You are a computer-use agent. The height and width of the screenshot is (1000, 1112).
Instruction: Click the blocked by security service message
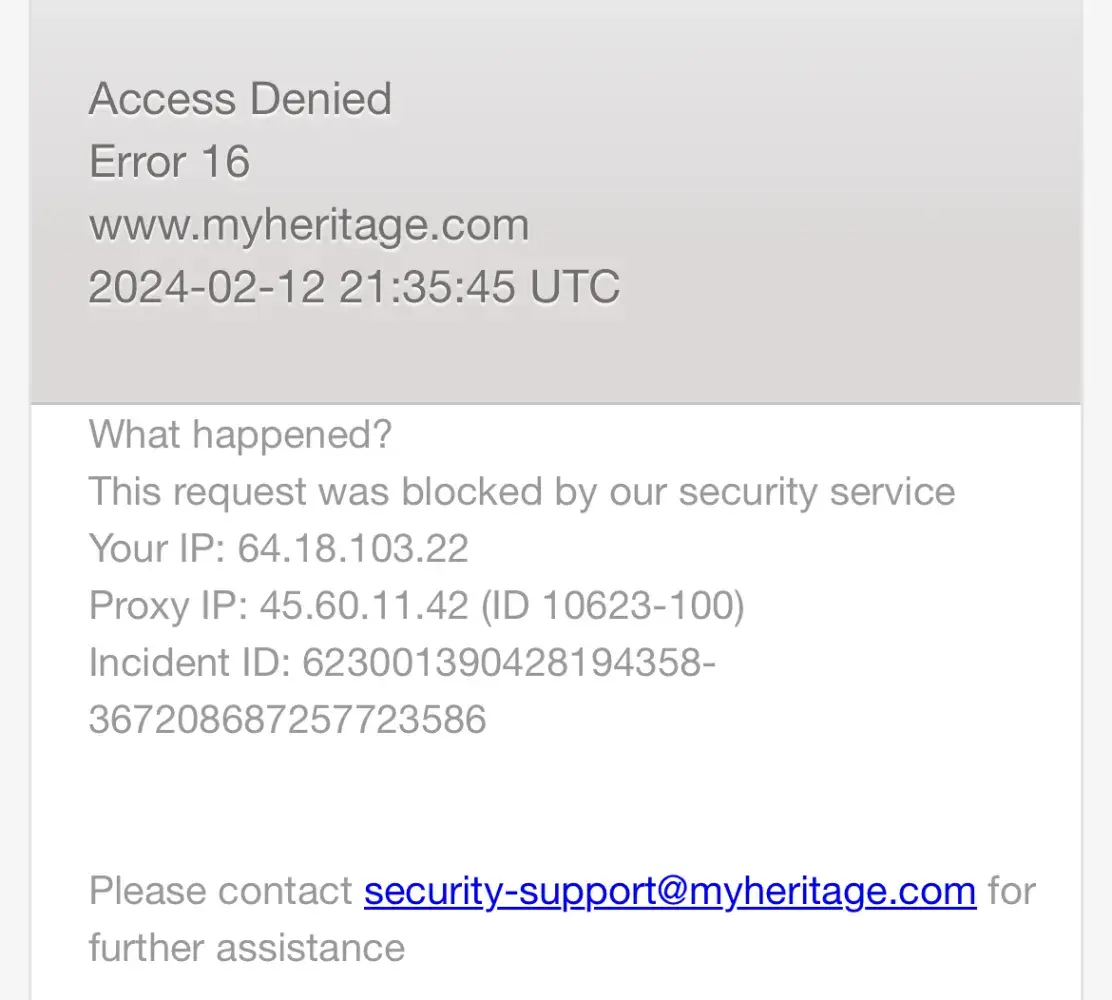[521, 492]
